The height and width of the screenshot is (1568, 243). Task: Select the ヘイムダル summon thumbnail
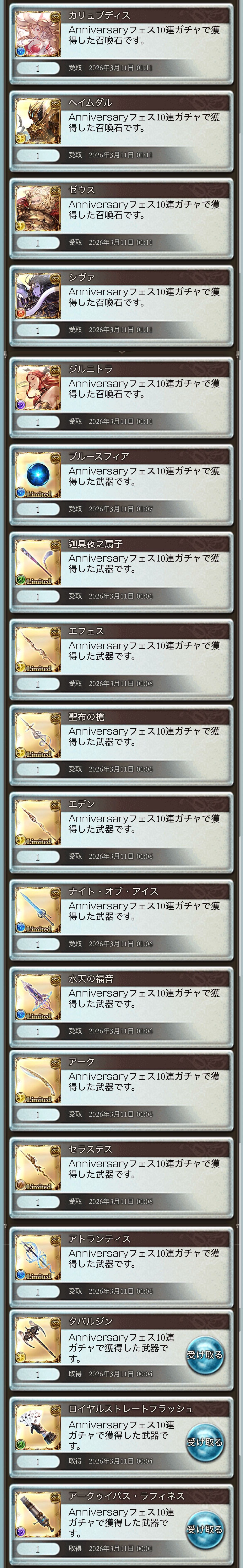tap(38, 122)
